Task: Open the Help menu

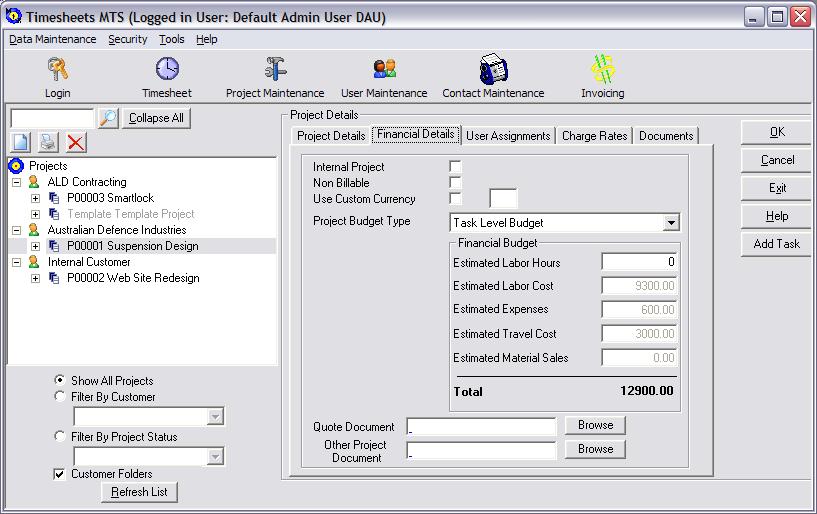Action: pyautogui.click(x=207, y=40)
